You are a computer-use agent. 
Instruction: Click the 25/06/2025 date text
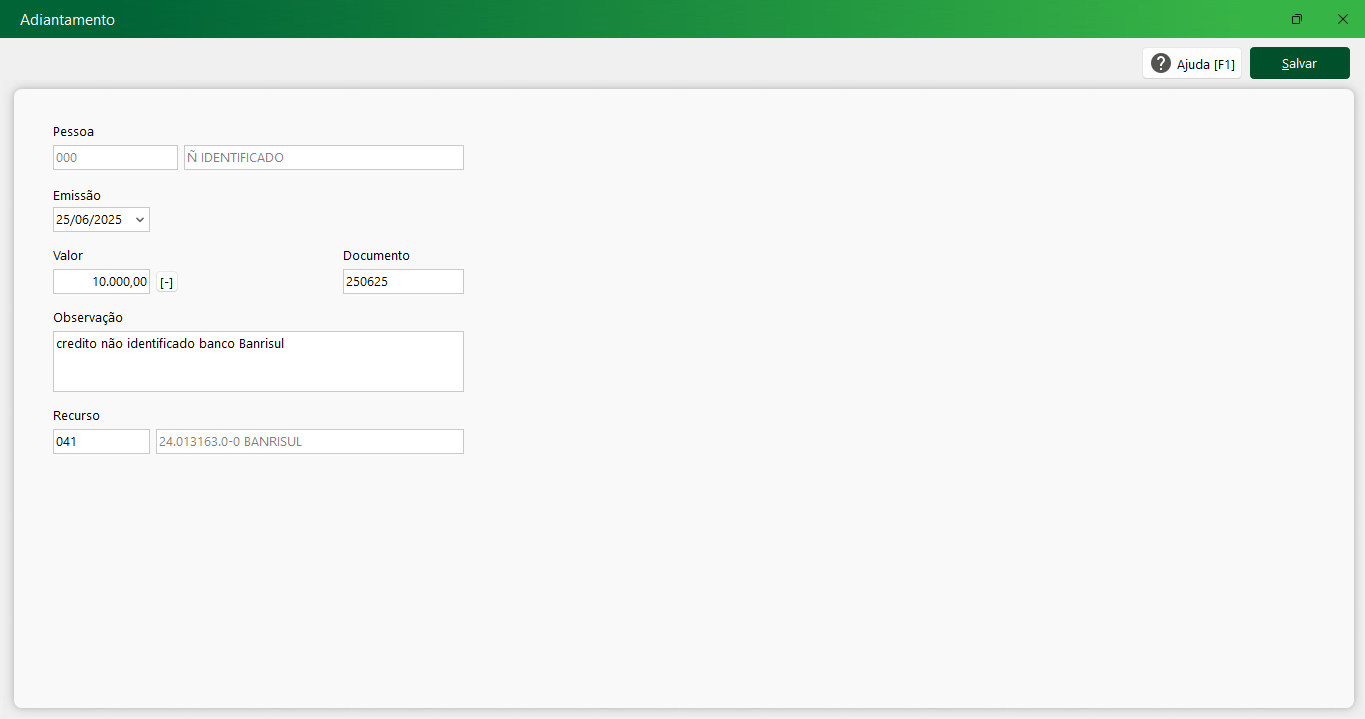click(89, 220)
